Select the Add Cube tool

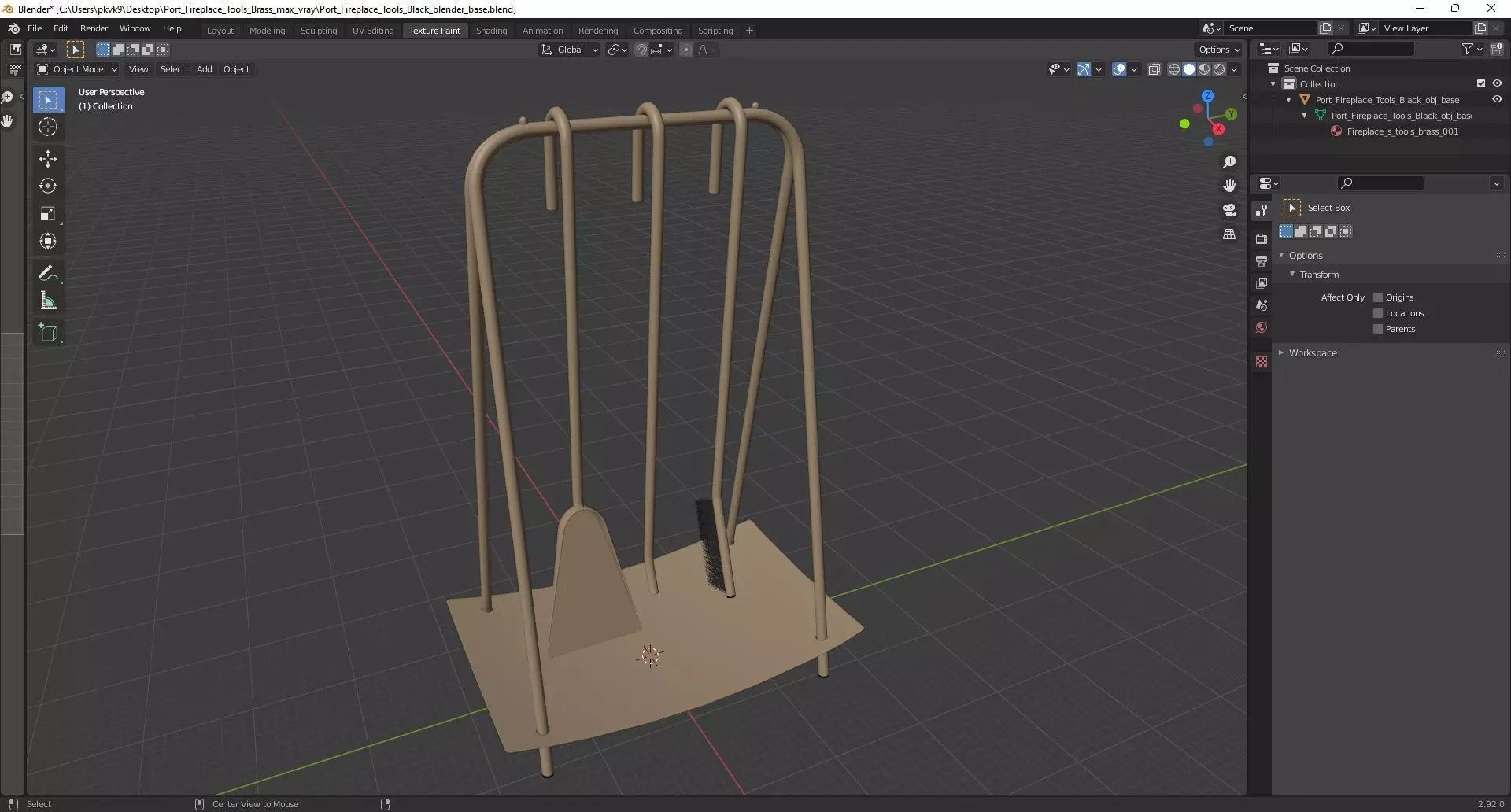coord(48,332)
